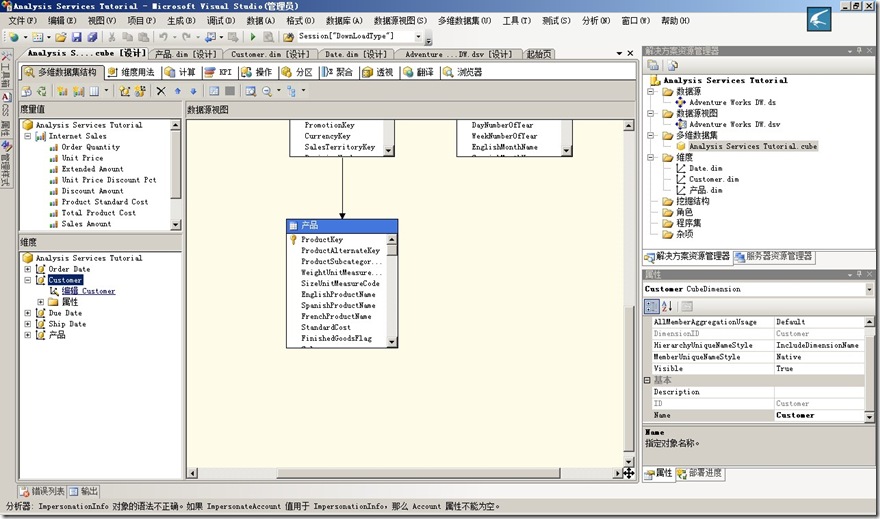The width and height of the screenshot is (880, 519).
Task: Open the 错误列表 panel tab
Action: [43, 492]
